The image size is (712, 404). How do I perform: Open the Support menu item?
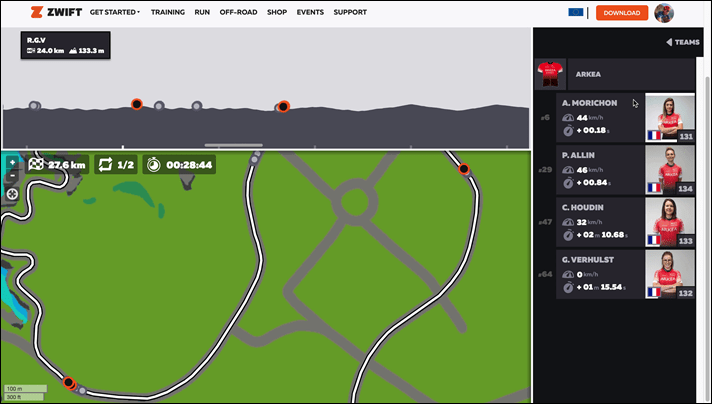click(350, 12)
